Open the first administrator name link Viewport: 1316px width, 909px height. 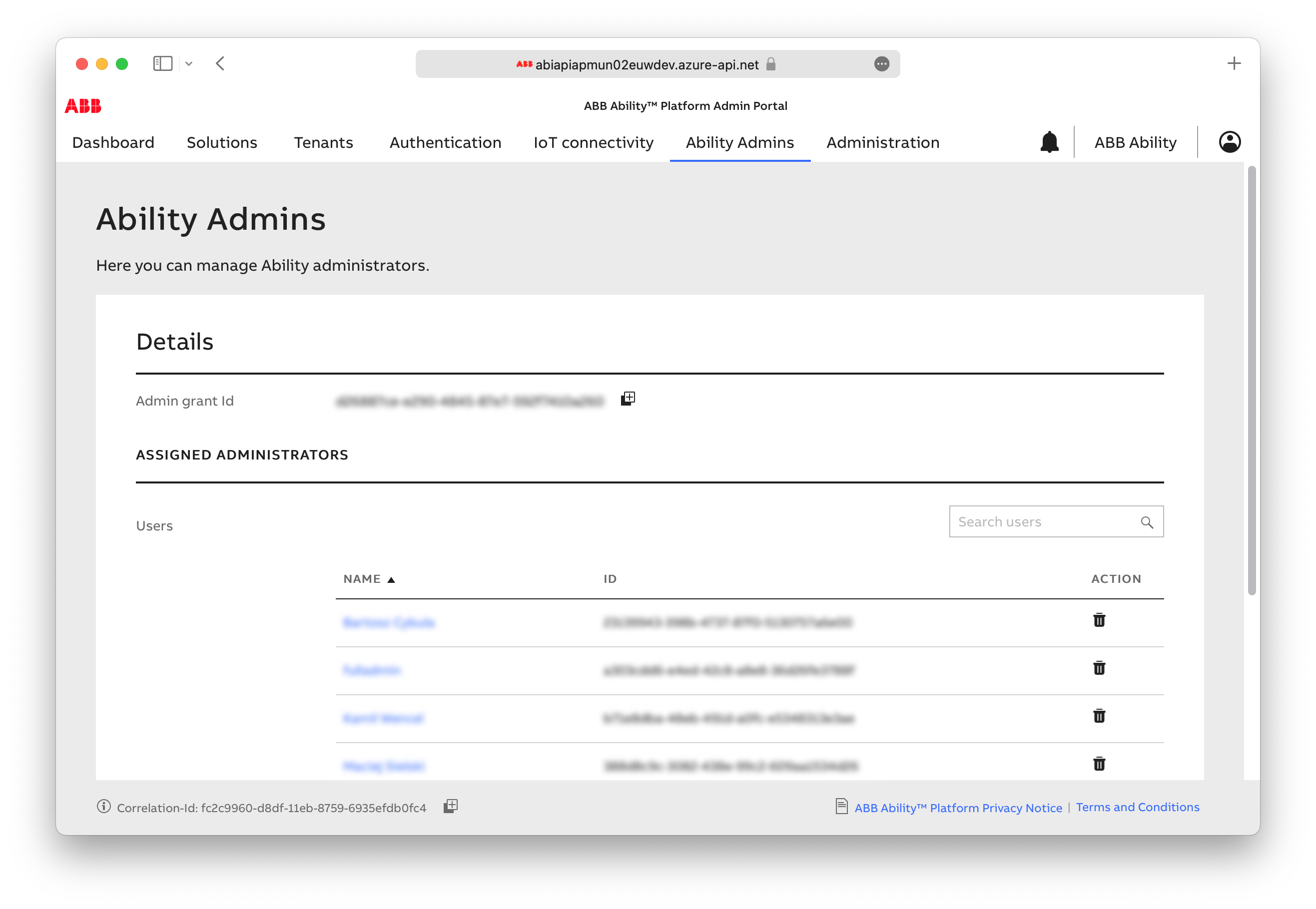(x=389, y=622)
